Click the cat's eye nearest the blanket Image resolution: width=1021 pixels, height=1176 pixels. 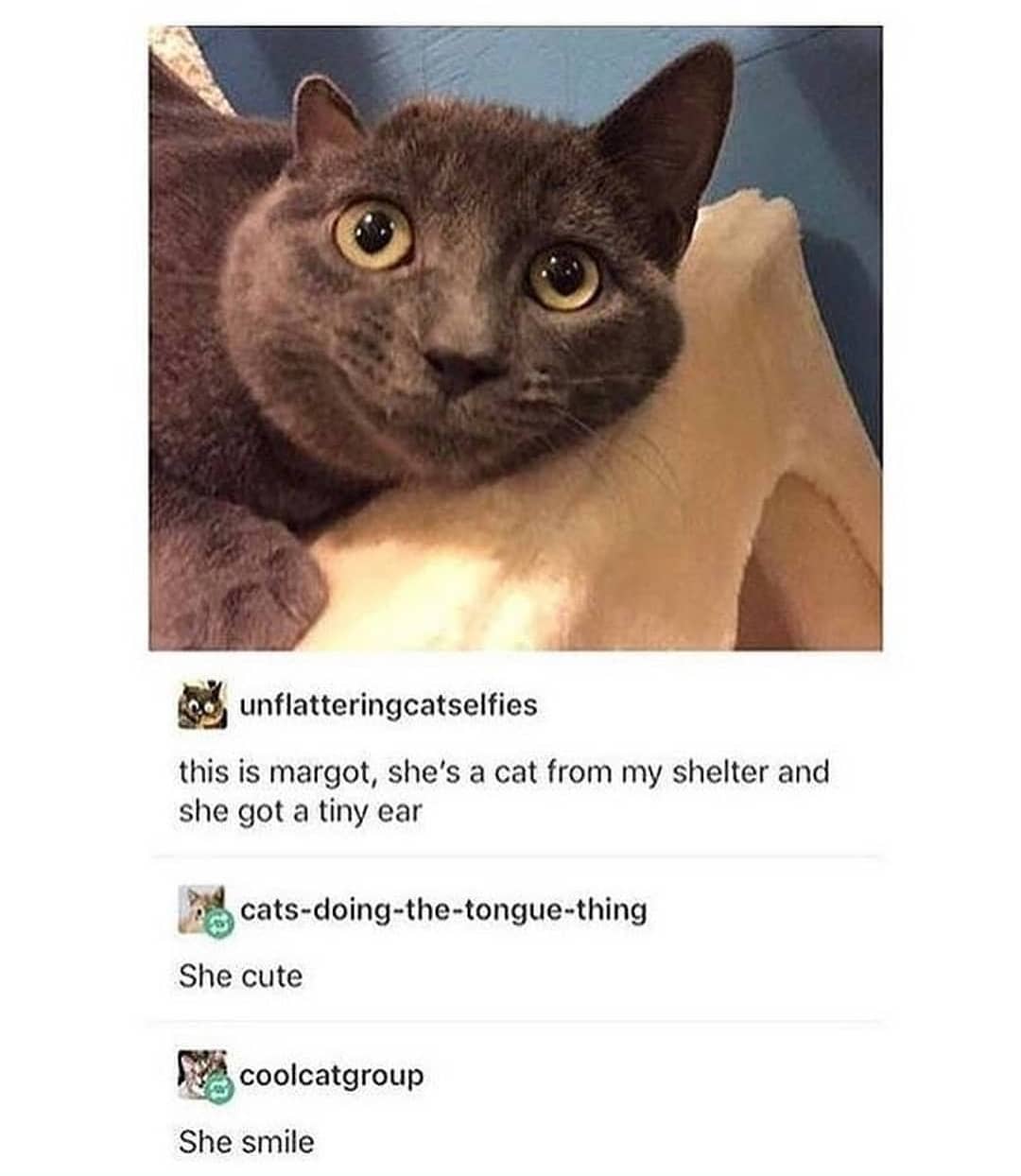click(x=563, y=276)
